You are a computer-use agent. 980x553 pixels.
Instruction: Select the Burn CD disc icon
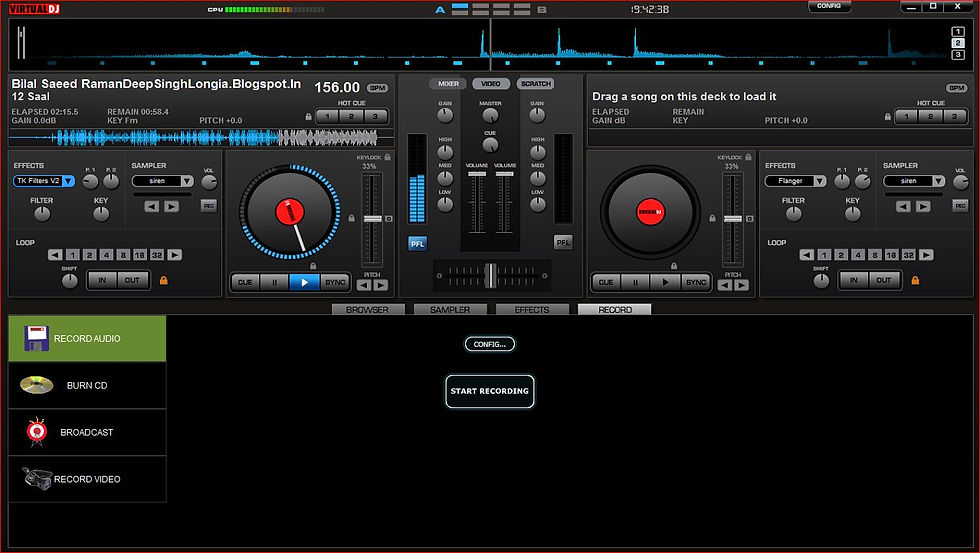pyautogui.click(x=36, y=385)
